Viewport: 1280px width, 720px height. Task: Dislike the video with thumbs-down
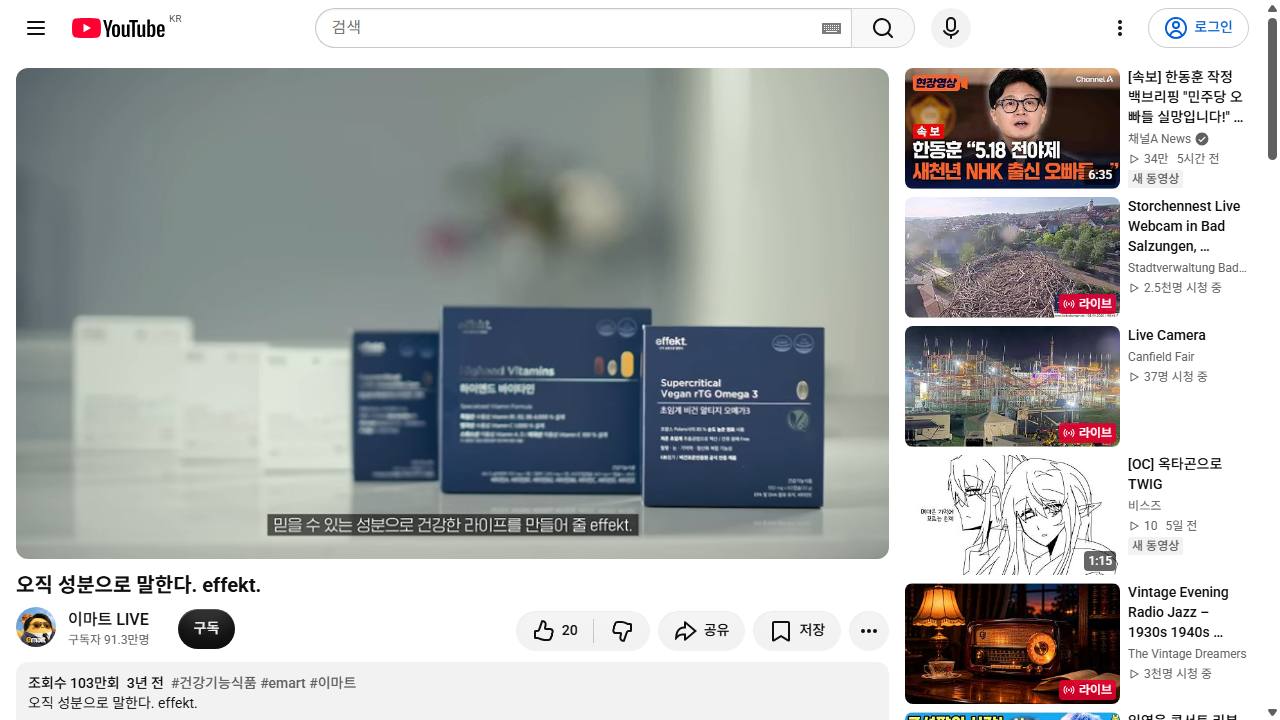pyautogui.click(x=622, y=630)
